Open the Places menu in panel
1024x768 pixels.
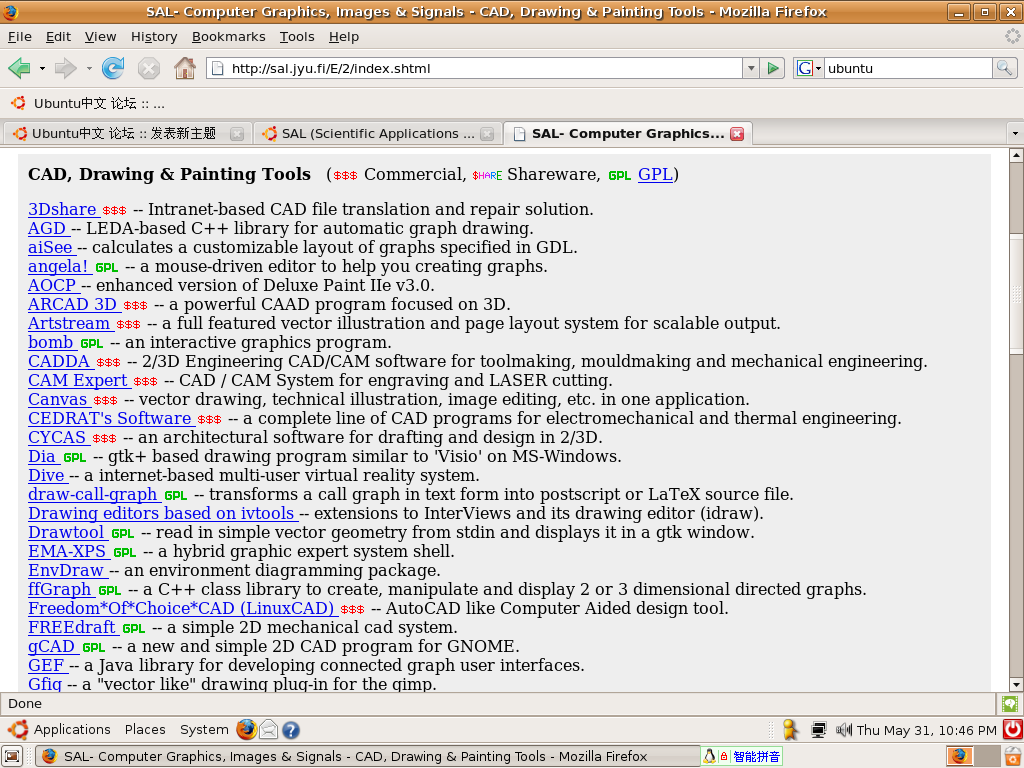(145, 729)
